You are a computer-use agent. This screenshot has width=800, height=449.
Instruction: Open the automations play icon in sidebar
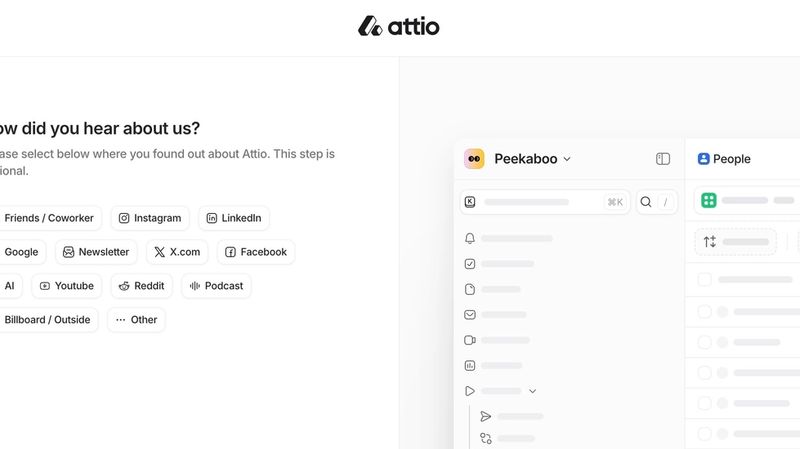[470, 391]
